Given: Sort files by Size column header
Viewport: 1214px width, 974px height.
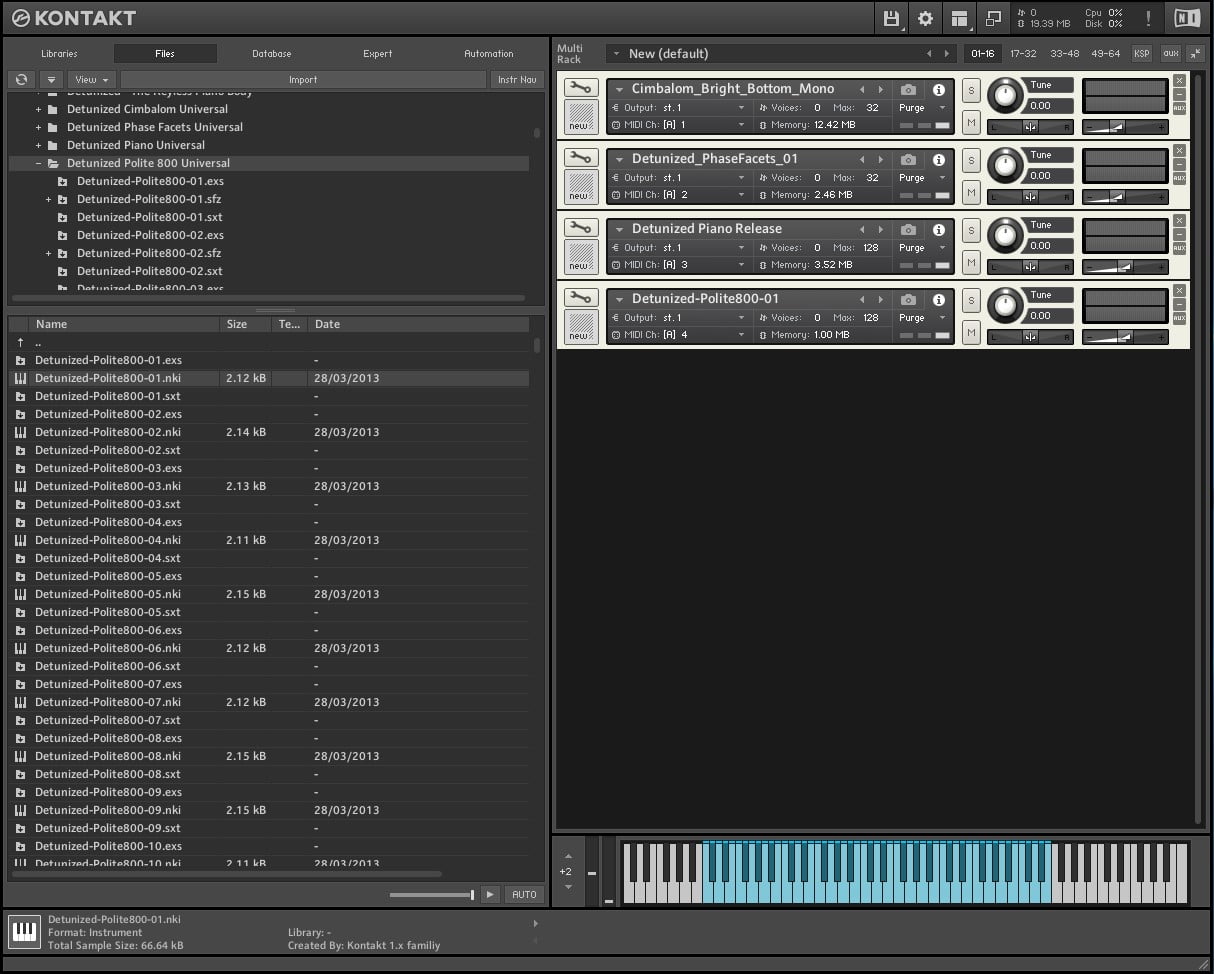Looking at the screenshot, I should coord(246,324).
